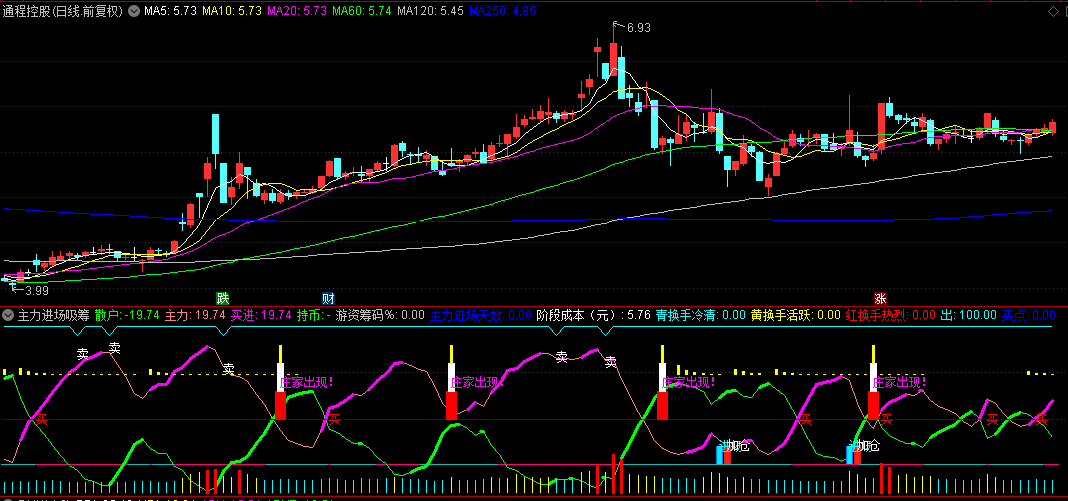Click the 主力: 19.74 indicator value
Viewport: 1068px width, 501px height.
[x=195, y=315]
